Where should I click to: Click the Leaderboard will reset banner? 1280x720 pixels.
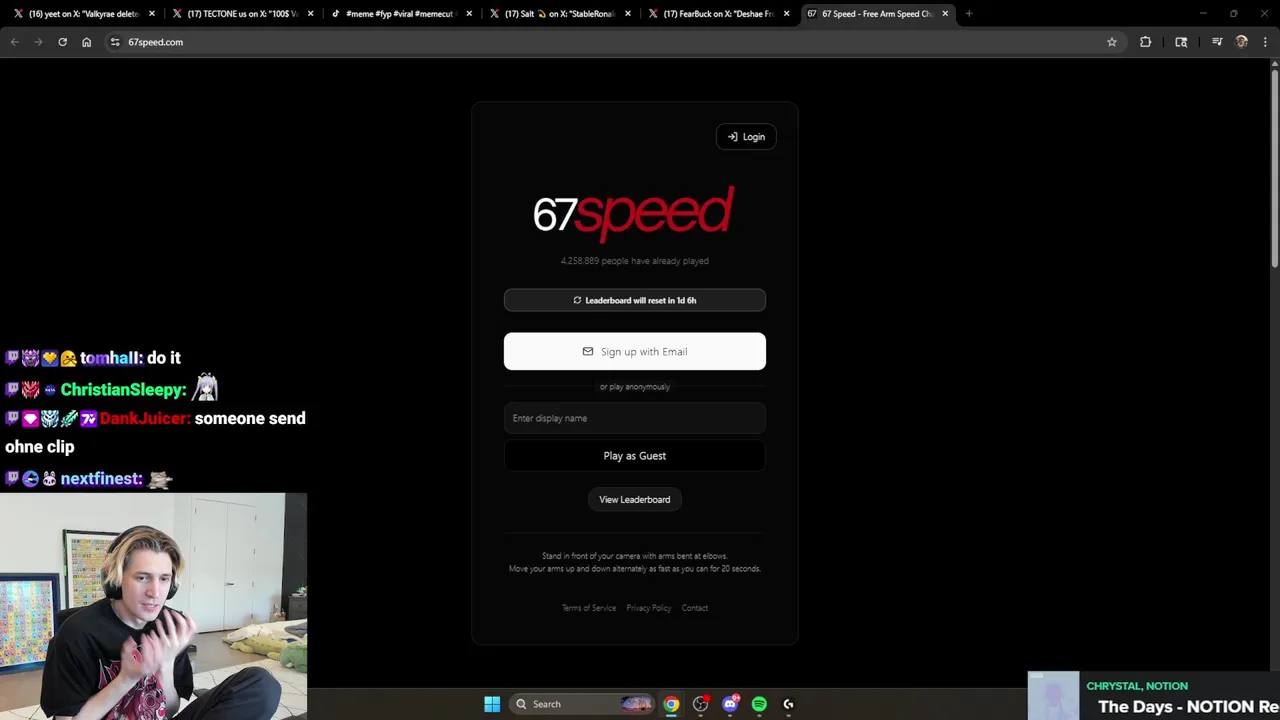(x=635, y=300)
